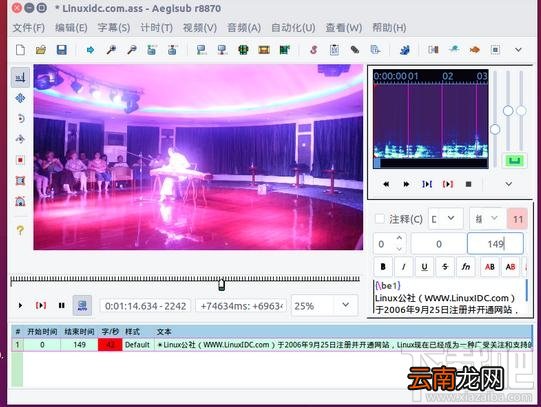
Task: Click the second AB secondary color button
Action: [510, 267]
